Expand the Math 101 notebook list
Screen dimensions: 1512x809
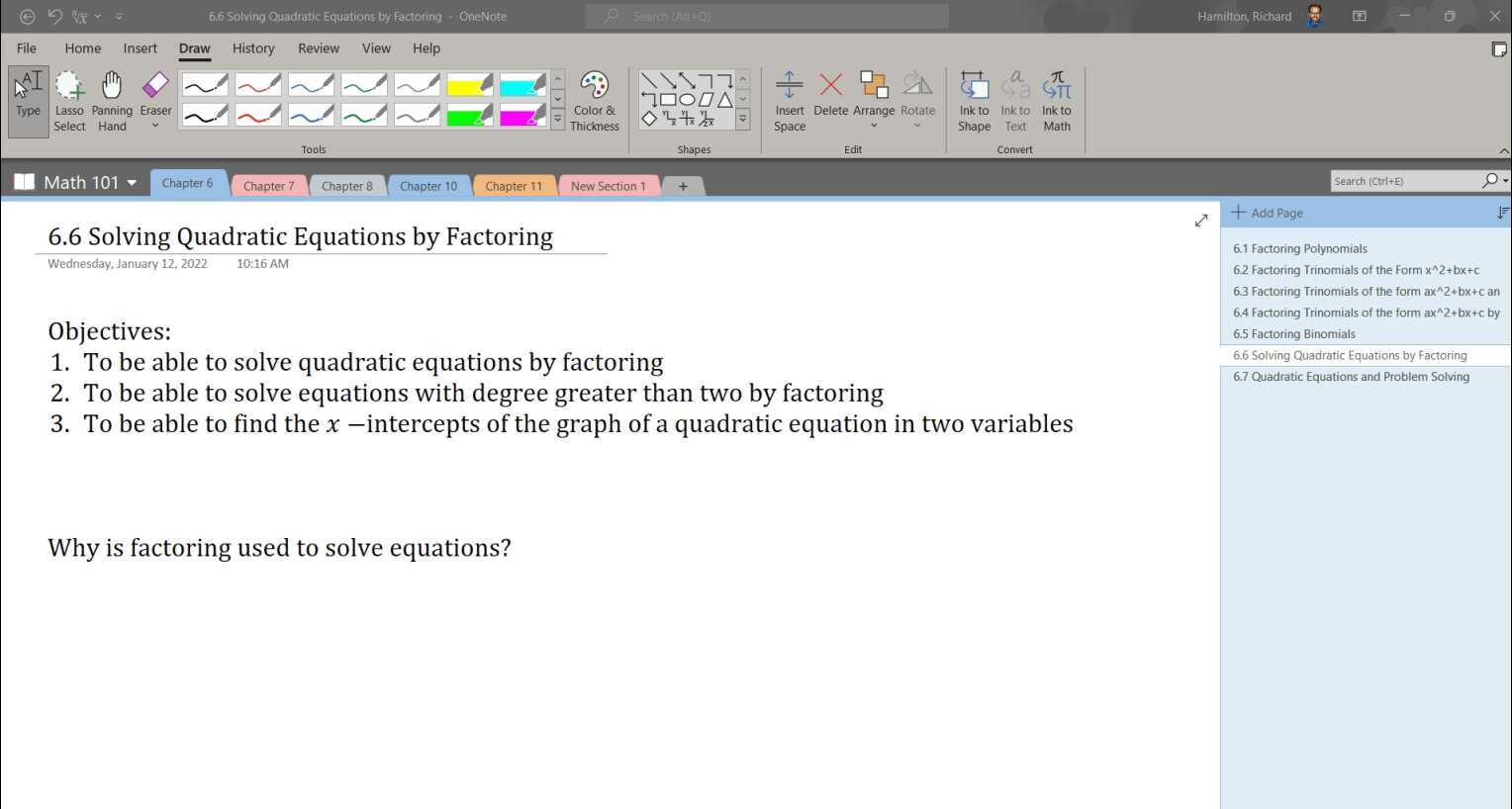(132, 183)
